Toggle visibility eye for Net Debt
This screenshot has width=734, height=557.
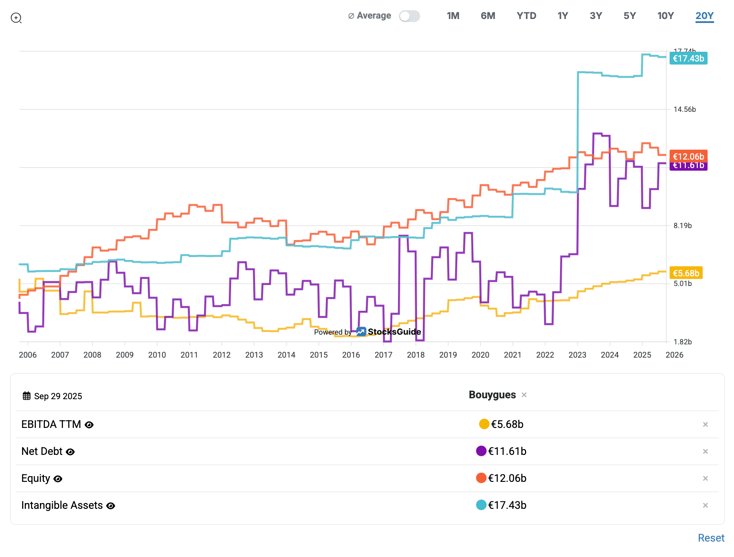[70, 452]
